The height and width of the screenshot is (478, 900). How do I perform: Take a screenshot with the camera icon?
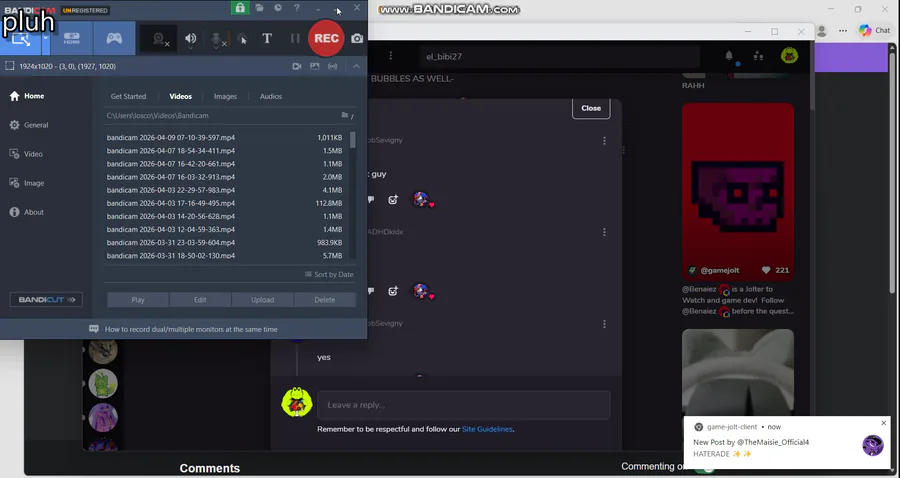click(x=357, y=38)
